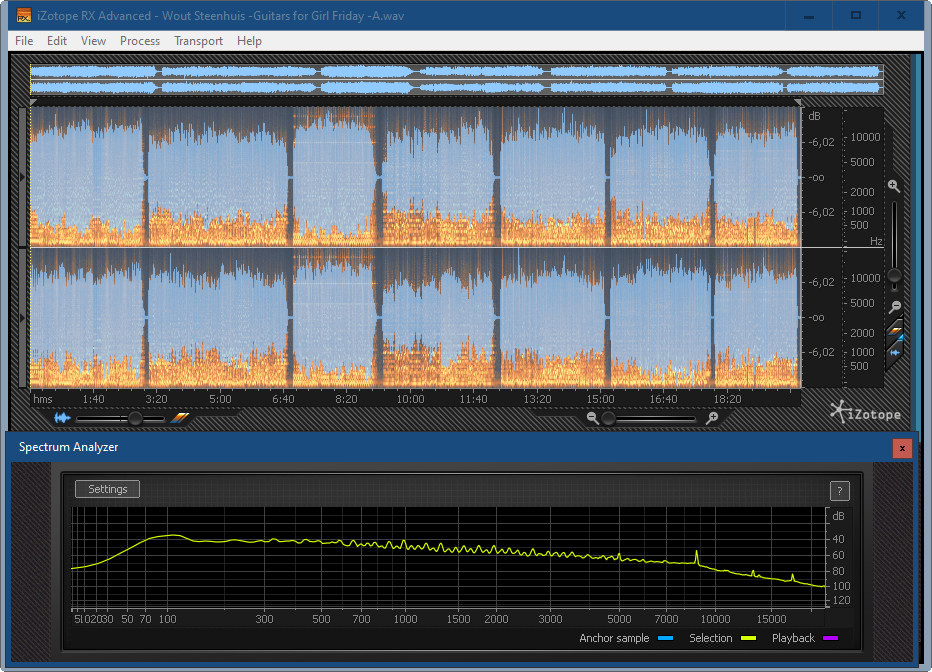Open the View menu
This screenshot has width=932, height=672.
coord(93,41)
